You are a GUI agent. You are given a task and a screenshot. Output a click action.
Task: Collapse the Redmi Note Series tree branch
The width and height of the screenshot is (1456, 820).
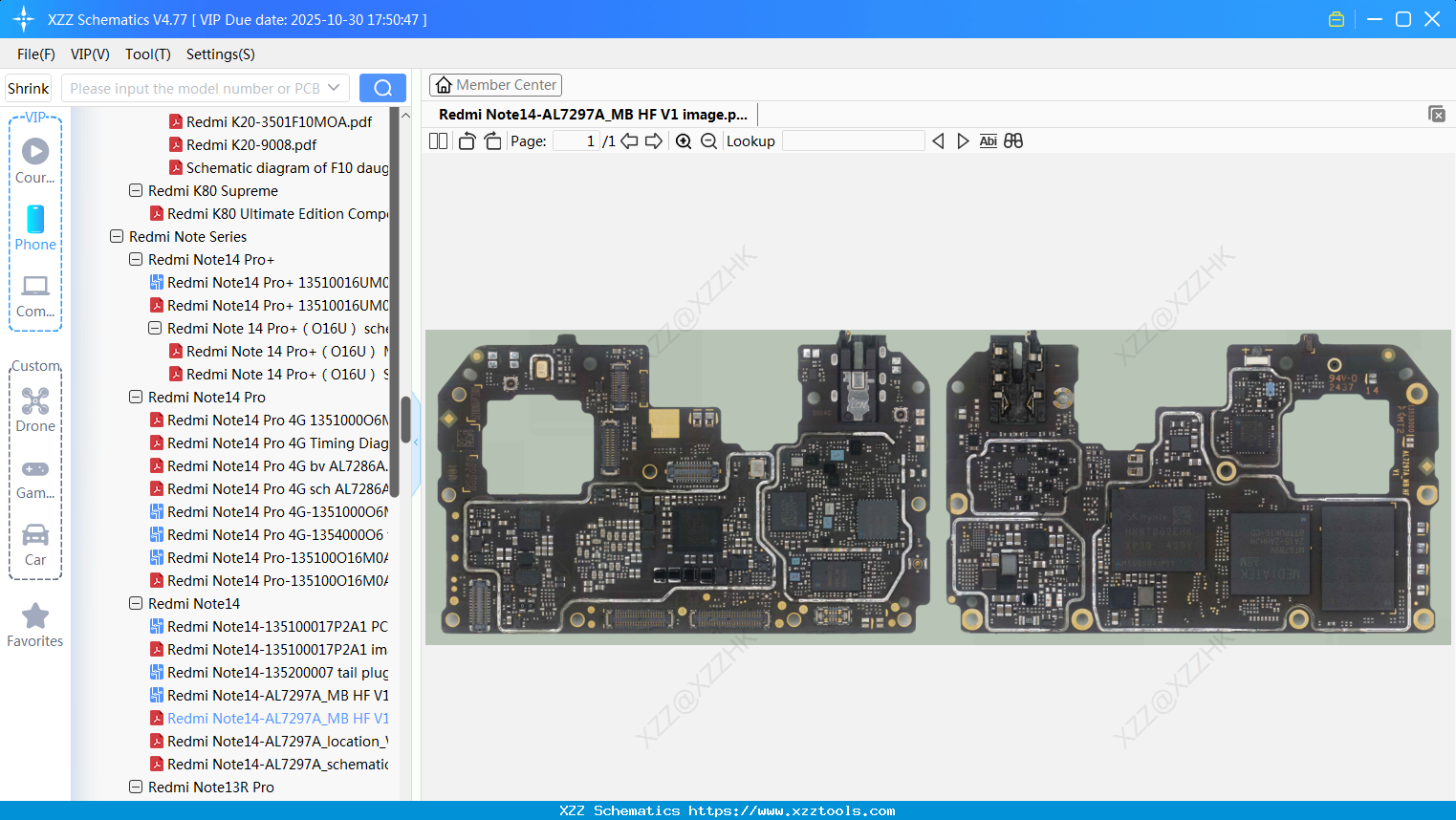coord(116,236)
